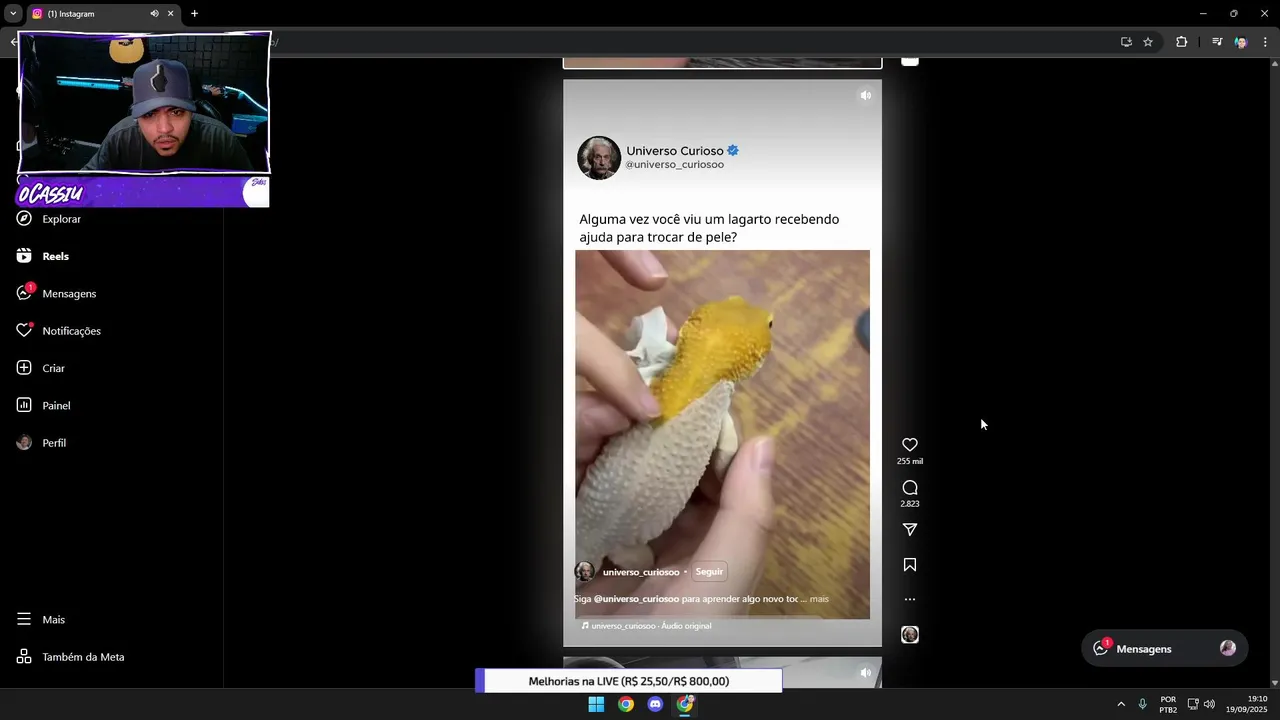Share the reel using the paper plane icon

[910, 530]
